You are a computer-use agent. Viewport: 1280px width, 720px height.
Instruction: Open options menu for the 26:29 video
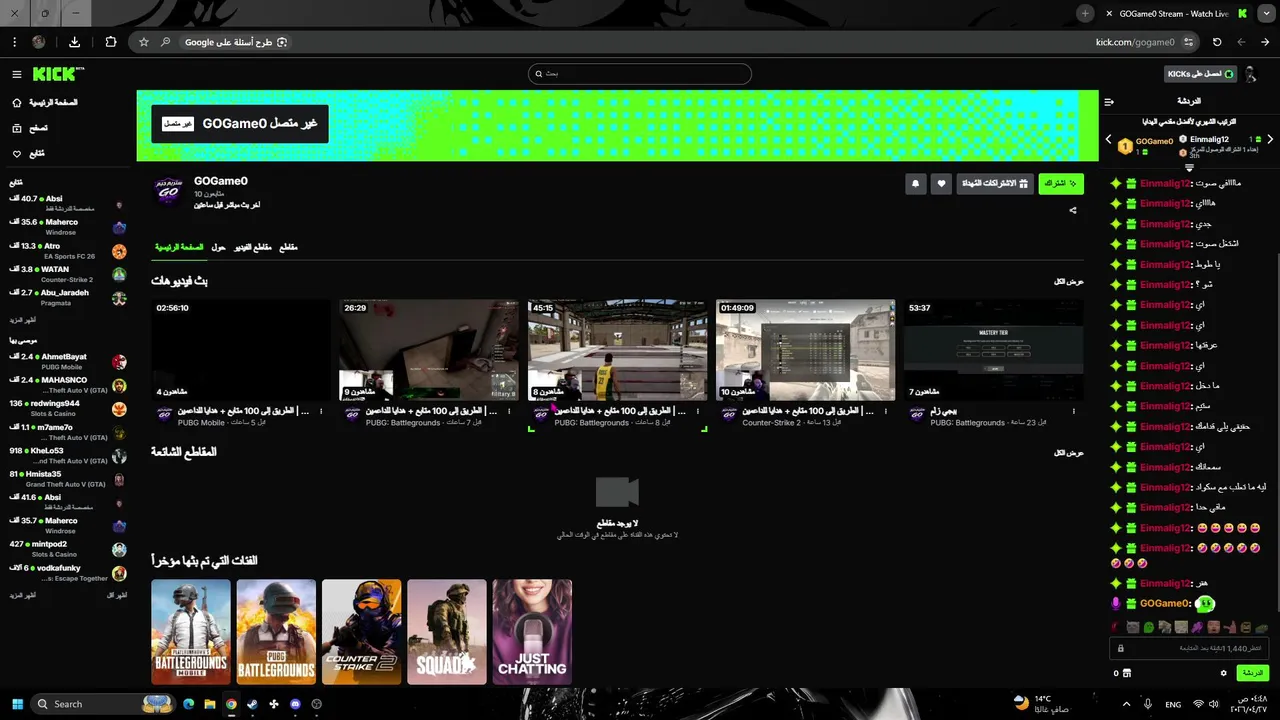(509, 411)
